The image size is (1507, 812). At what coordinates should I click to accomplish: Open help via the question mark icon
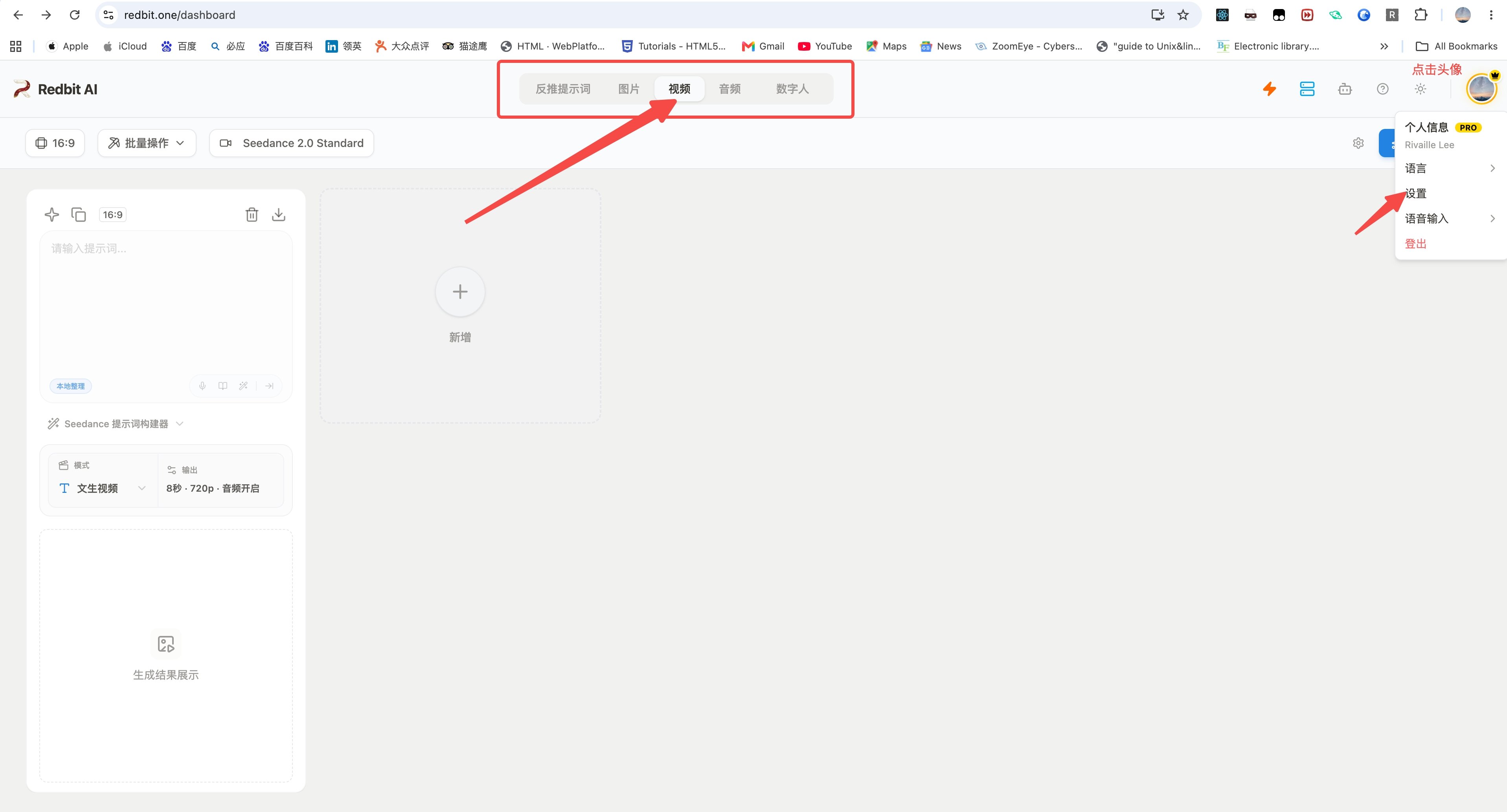tap(1382, 89)
